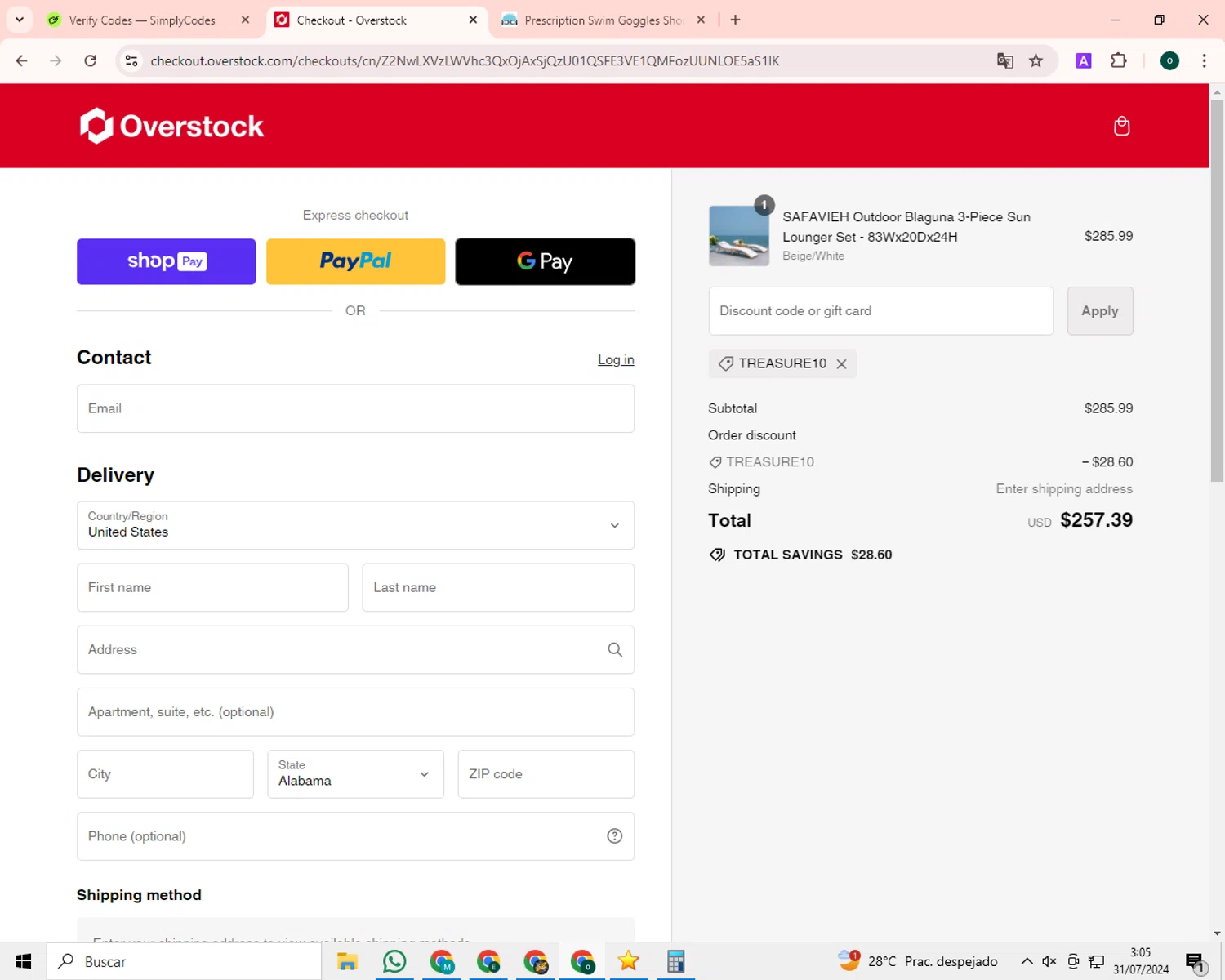Screen dimensions: 1225x980
Task: Open the notification center icon
Action: pos(1196,962)
